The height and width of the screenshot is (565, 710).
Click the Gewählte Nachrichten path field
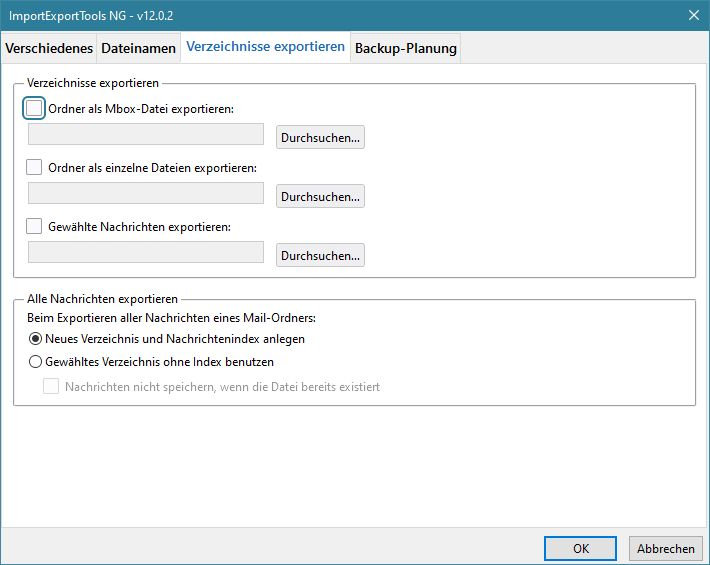[x=146, y=253]
